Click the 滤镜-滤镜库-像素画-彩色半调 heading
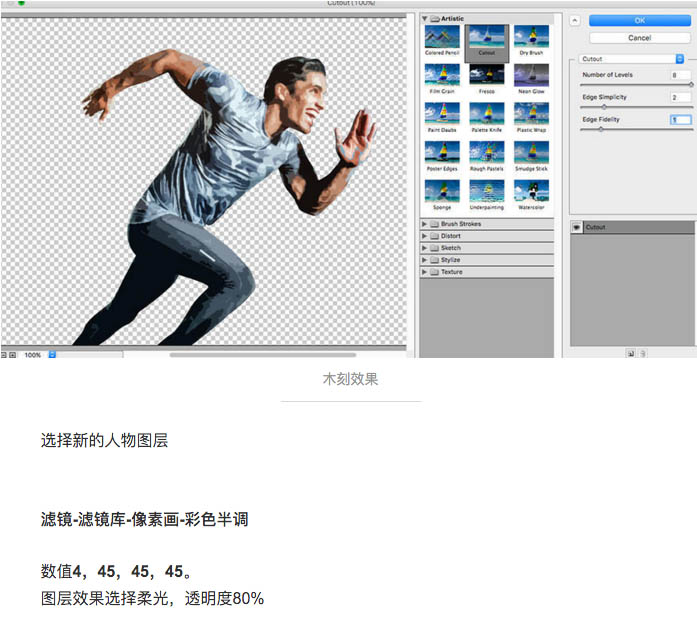This screenshot has height=619, width=697. (x=144, y=519)
